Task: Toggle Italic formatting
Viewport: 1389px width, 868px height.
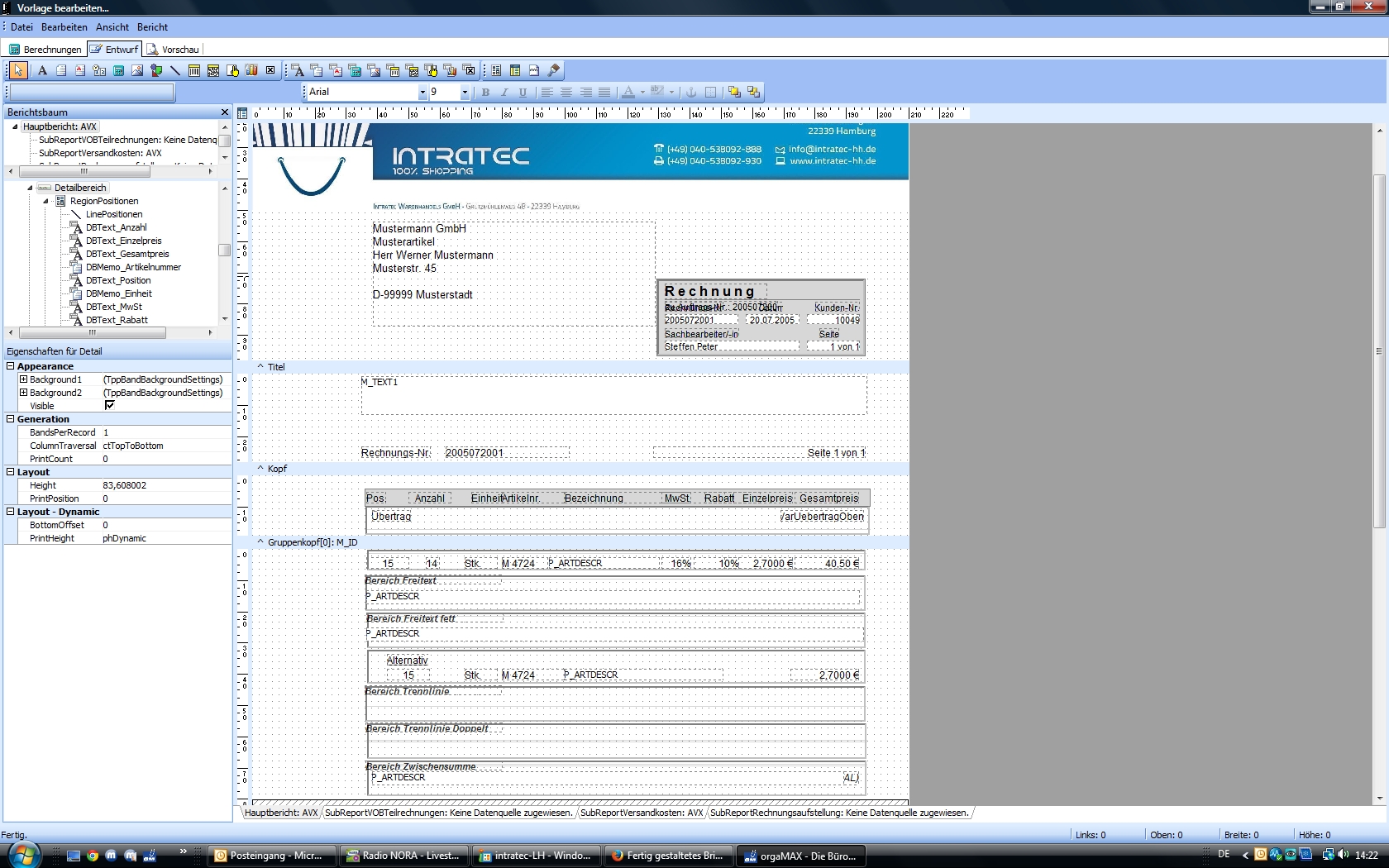Action: [x=504, y=92]
